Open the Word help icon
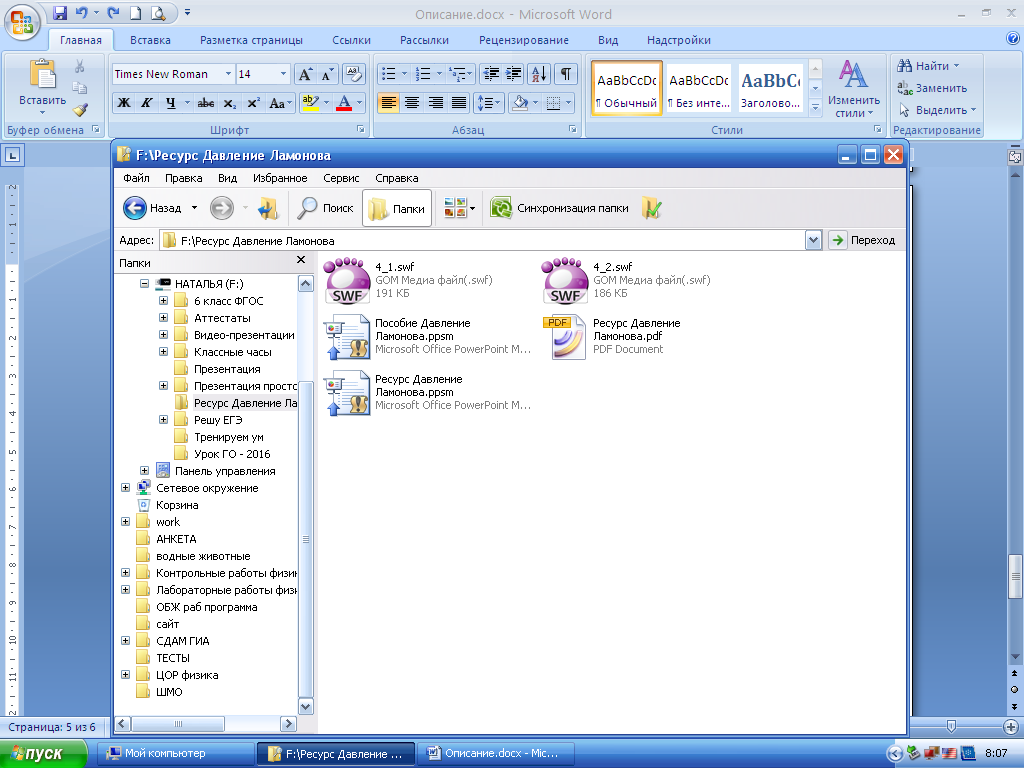The image size is (1024, 768). (1013, 39)
